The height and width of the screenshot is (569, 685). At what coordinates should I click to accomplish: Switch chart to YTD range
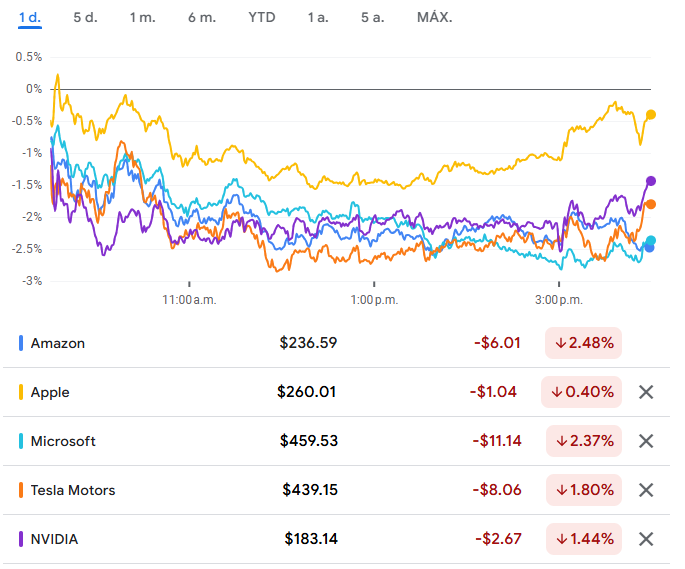point(262,17)
